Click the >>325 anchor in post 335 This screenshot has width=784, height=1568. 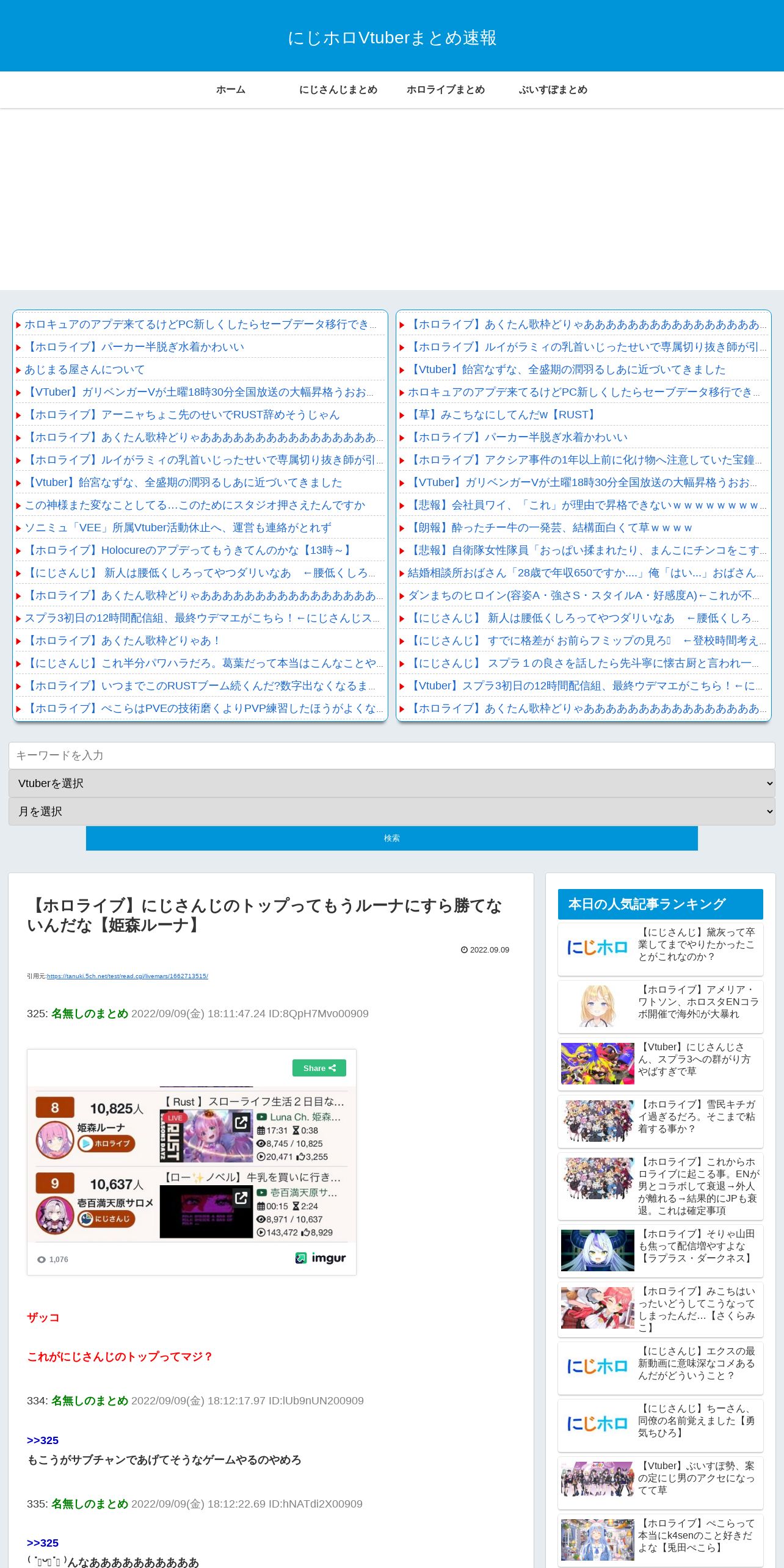43,1543
